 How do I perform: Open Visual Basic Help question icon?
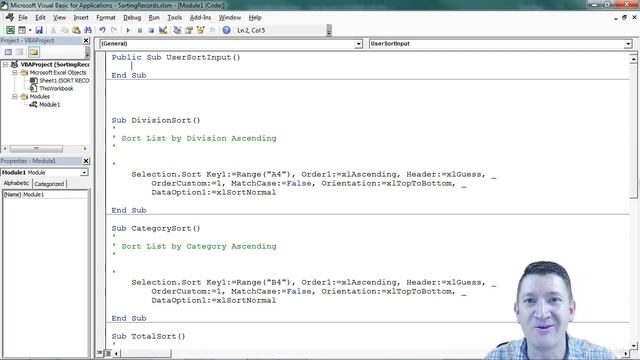(x=227, y=30)
